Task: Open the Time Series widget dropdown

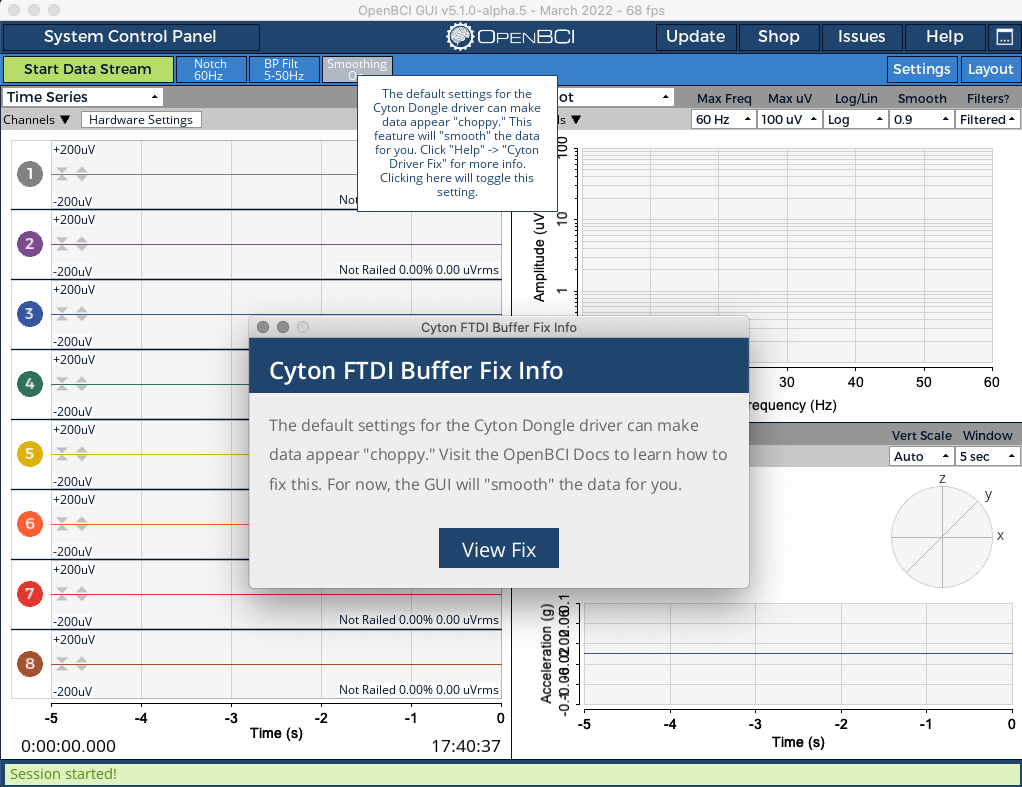Action: [x=82, y=96]
